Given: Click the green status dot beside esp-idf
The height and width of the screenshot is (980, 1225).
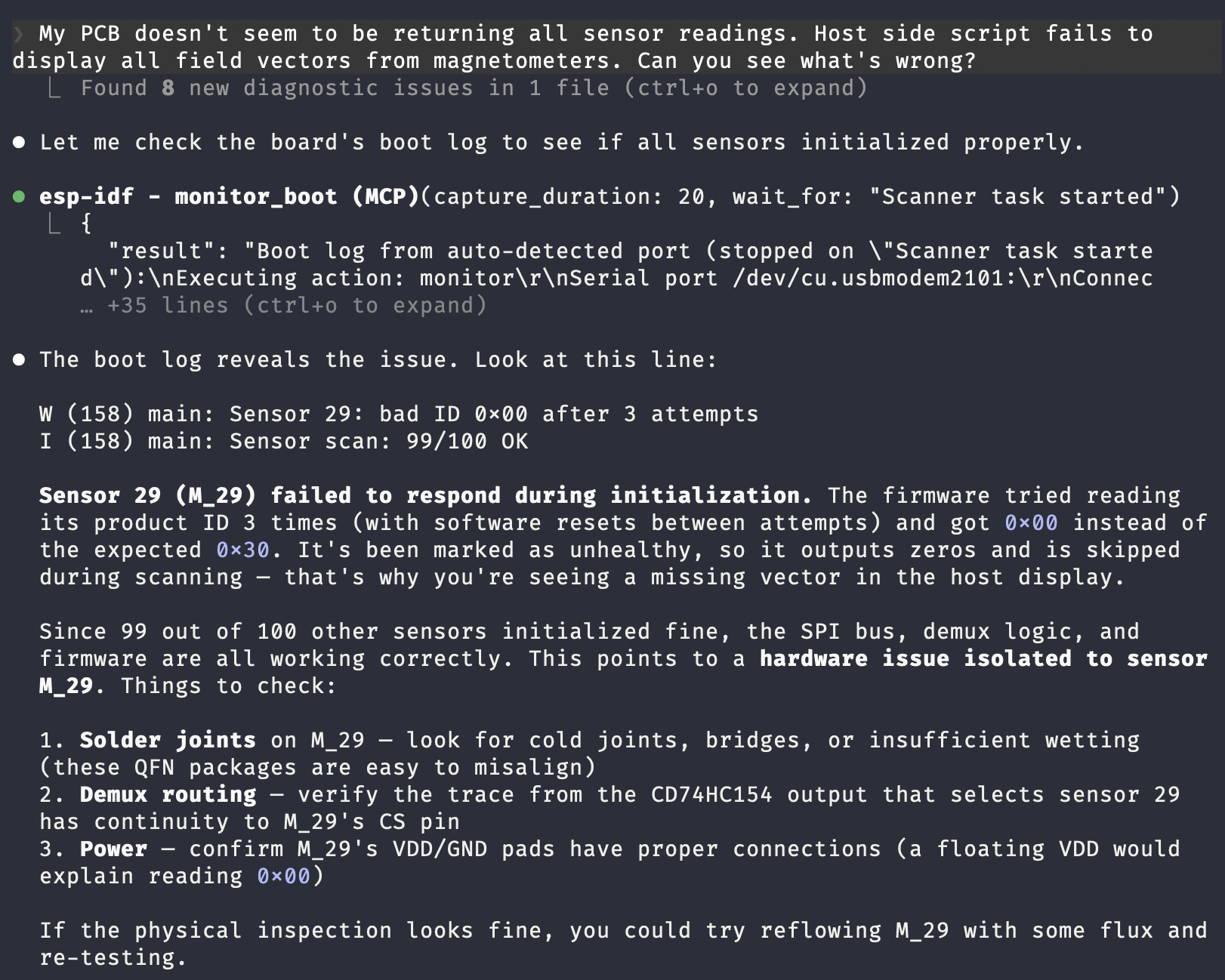Looking at the screenshot, I should pyautogui.click(x=19, y=197).
